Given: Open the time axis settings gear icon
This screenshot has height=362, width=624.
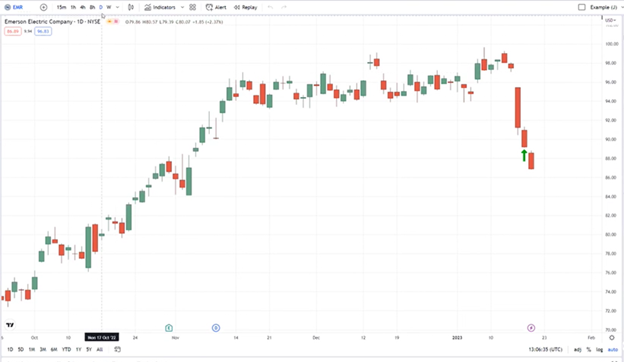Looking at the screenshot, I should pos(612,338).
